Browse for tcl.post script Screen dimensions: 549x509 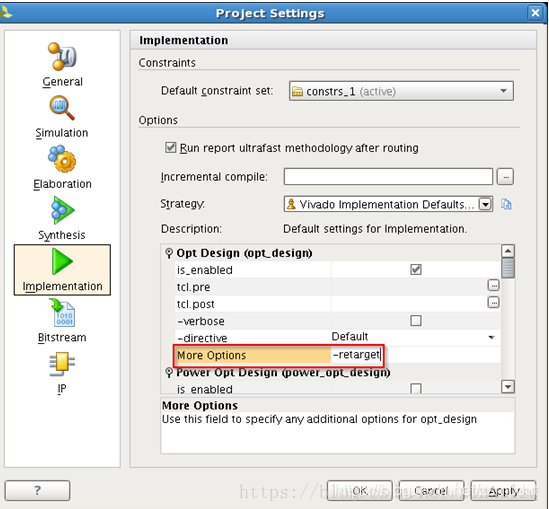493,302
